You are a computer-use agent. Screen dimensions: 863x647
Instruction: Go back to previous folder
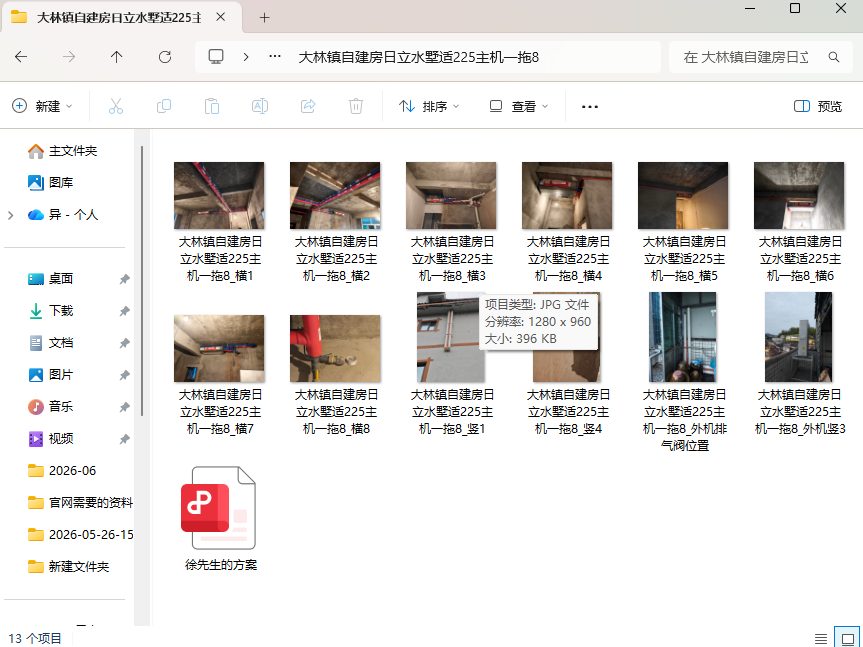click(x=21, y=57)
